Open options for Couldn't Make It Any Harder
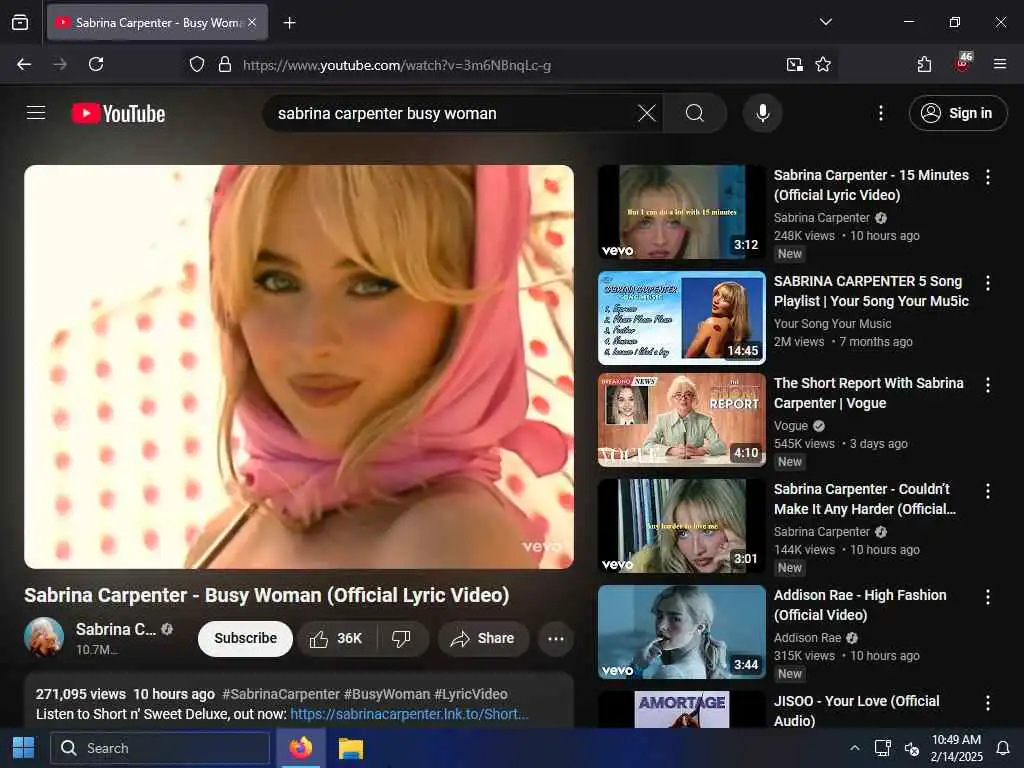This screenshot has height=768, width=1024. click(x=987, y=491)
